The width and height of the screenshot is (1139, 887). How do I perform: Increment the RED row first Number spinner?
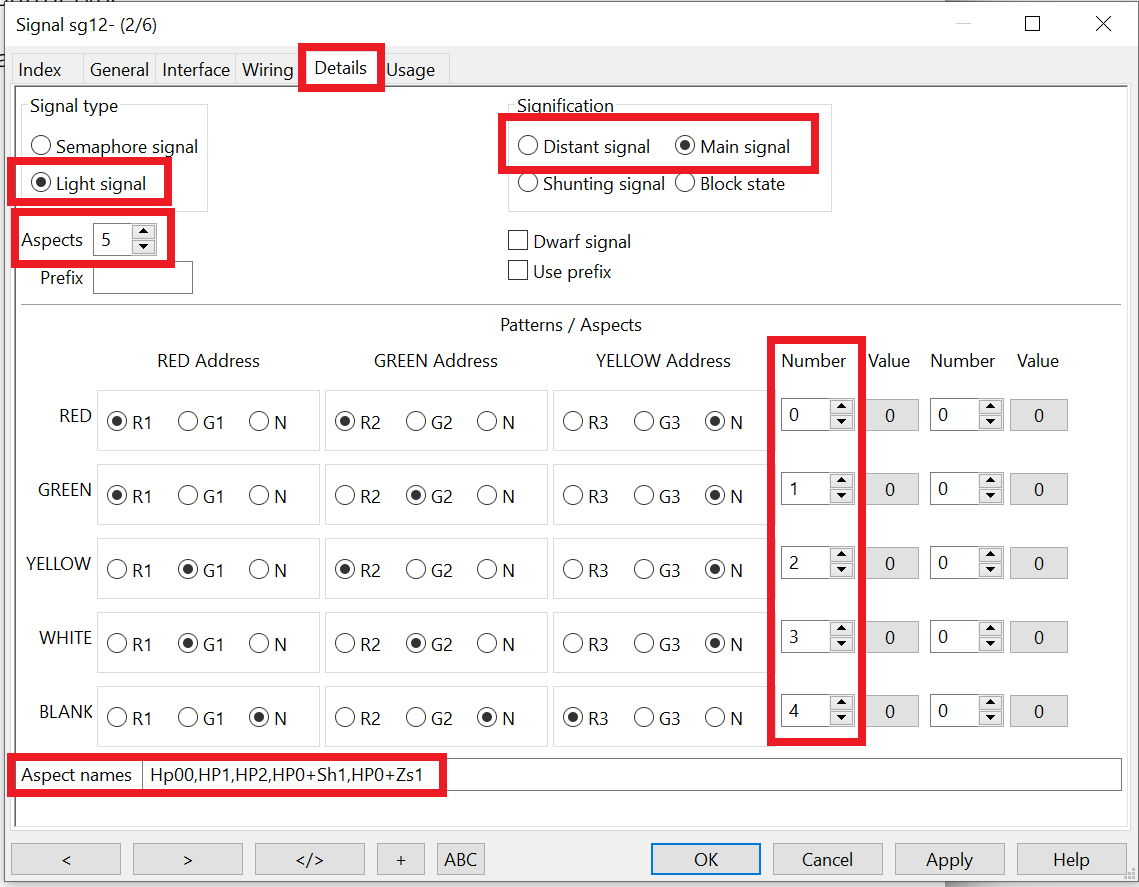[x=842, y=407]
